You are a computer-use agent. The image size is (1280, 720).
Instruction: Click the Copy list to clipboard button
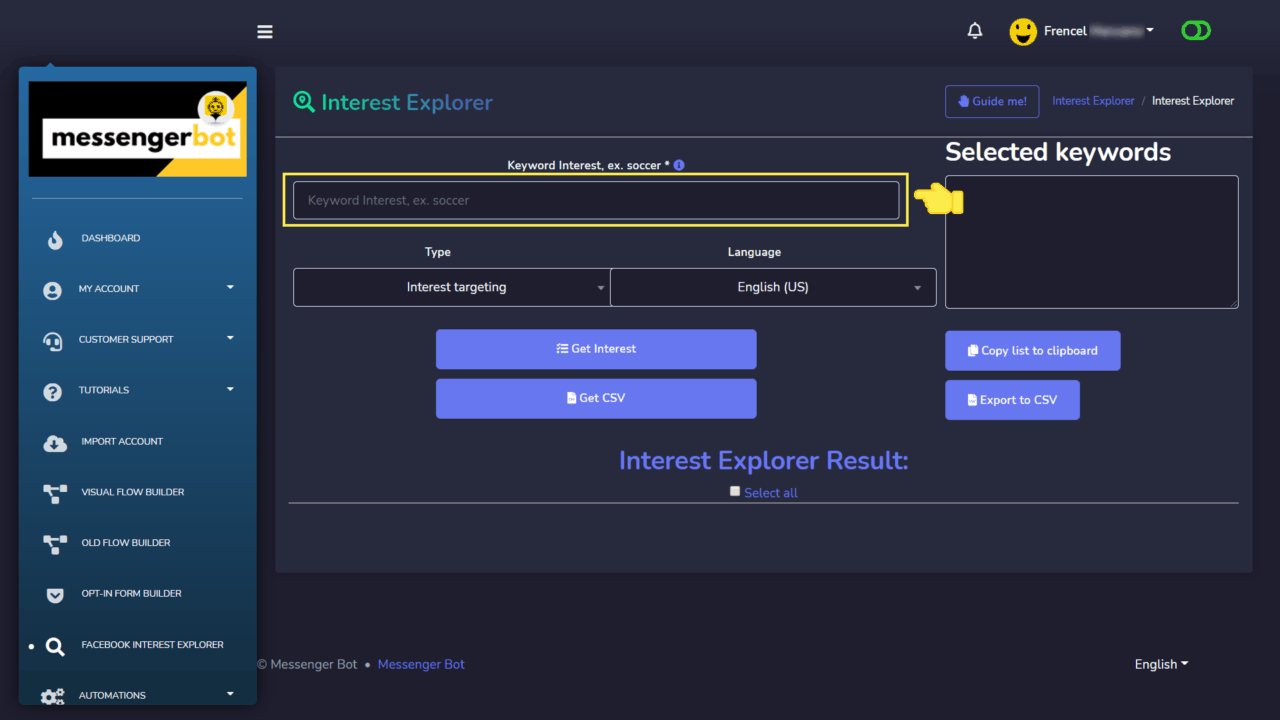tap(1032, 350)
